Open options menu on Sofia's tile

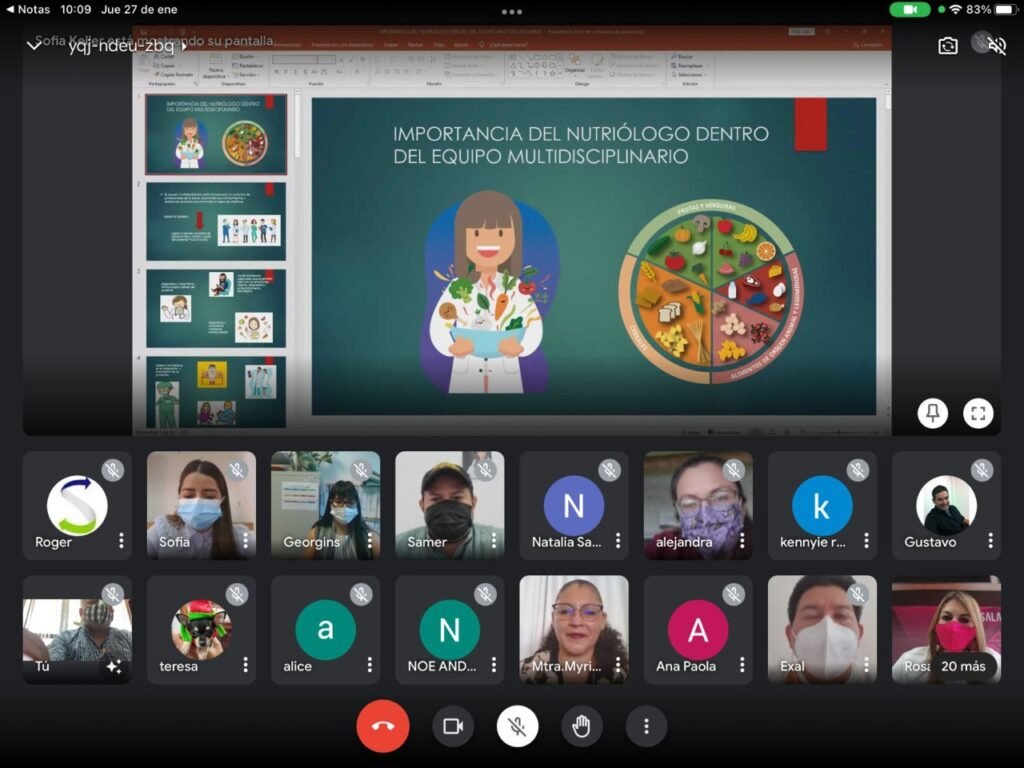(245, 541)
